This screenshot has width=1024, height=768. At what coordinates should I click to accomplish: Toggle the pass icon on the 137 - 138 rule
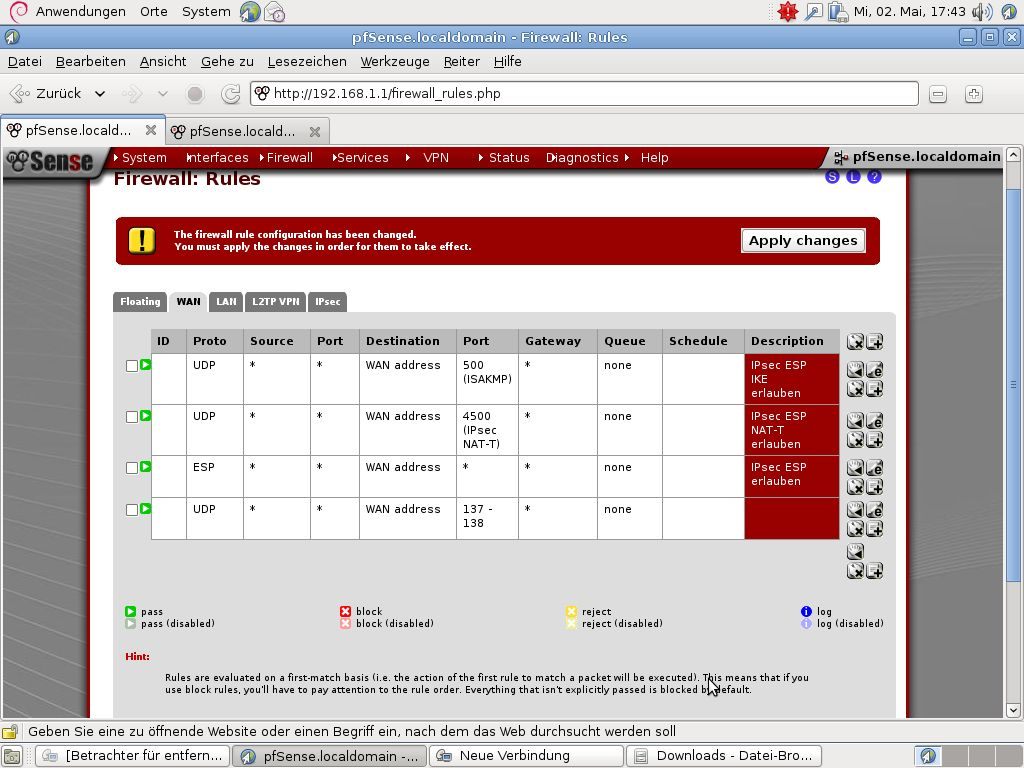pos(146,508)
